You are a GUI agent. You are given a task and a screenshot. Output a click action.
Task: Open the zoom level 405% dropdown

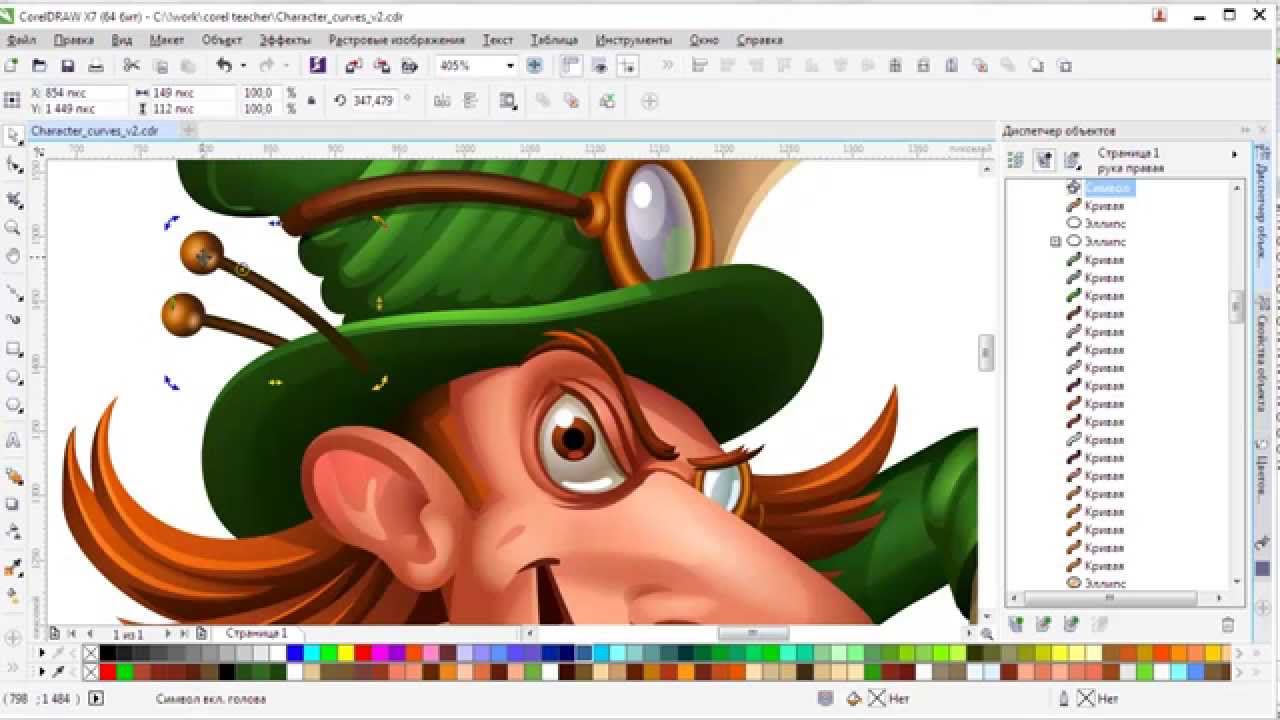510,66
